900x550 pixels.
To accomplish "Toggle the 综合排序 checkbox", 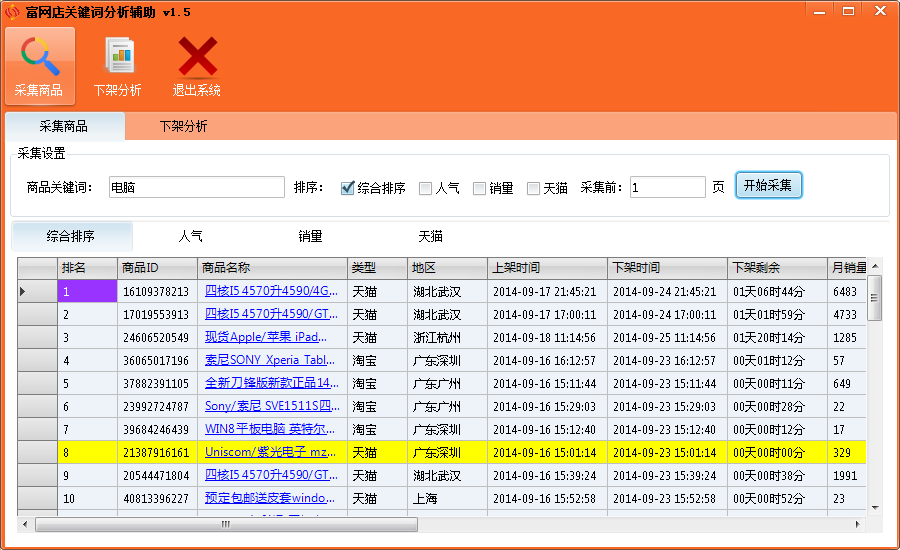I will click(348, 188).
